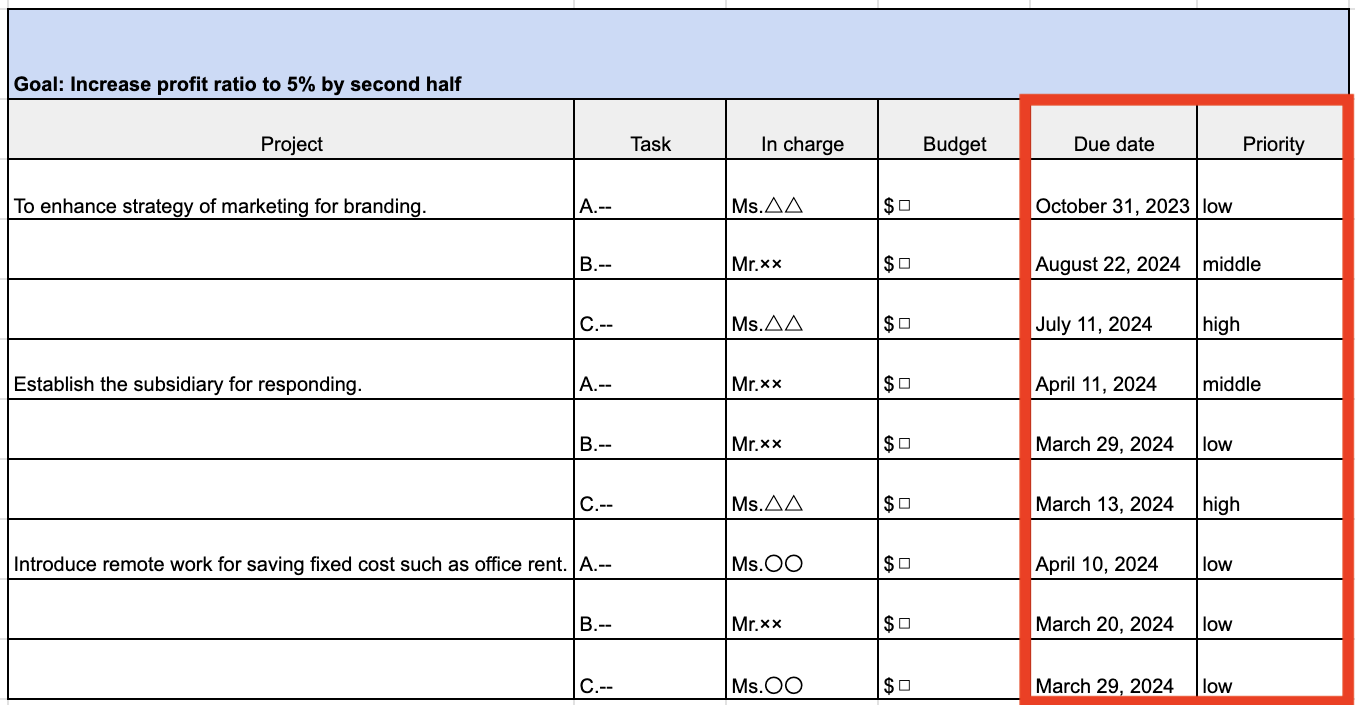Click the Project column header cell
1355x705 pixels.
tap(291, 144)
